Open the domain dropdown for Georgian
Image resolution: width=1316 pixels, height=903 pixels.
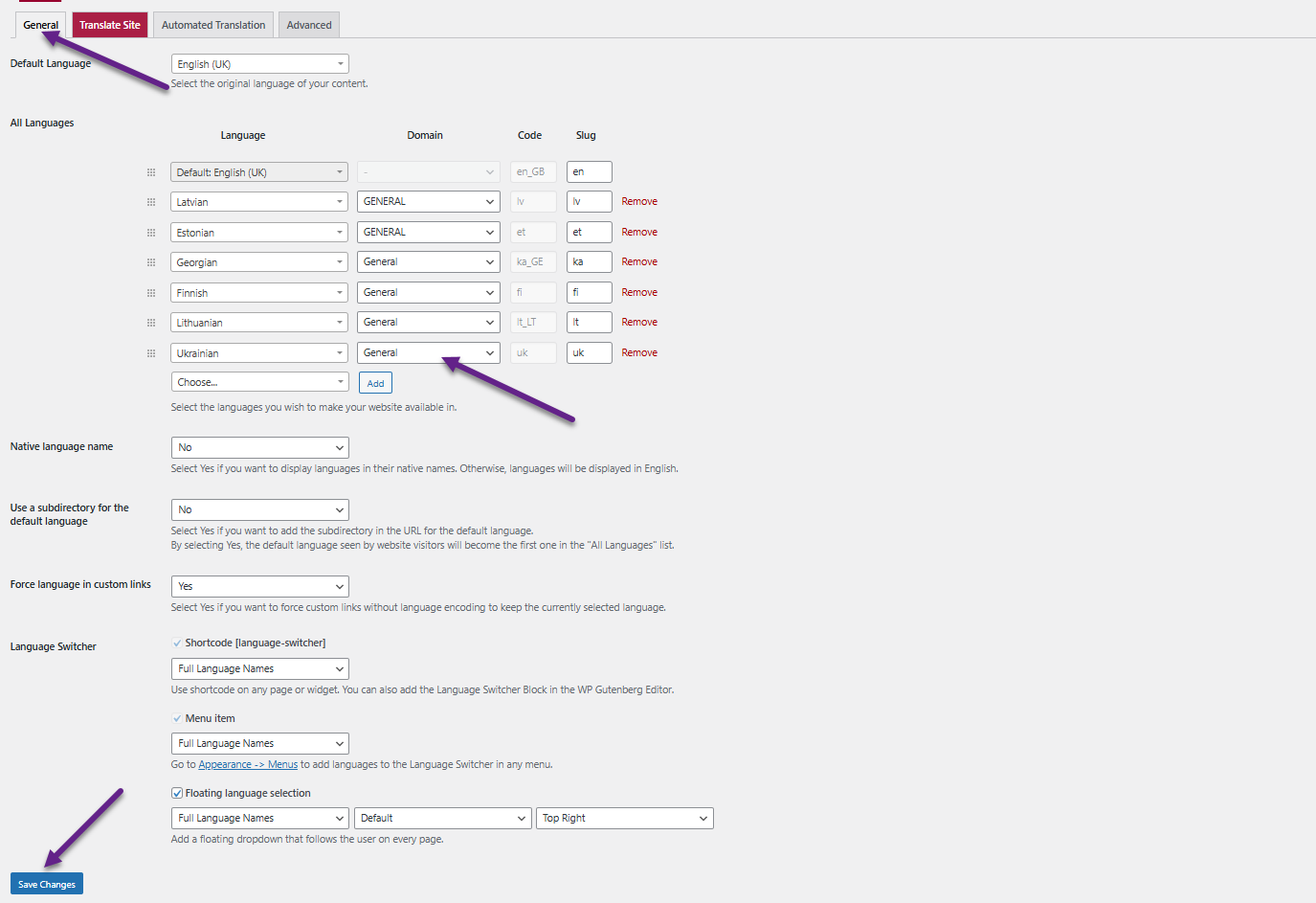(429, 261)
